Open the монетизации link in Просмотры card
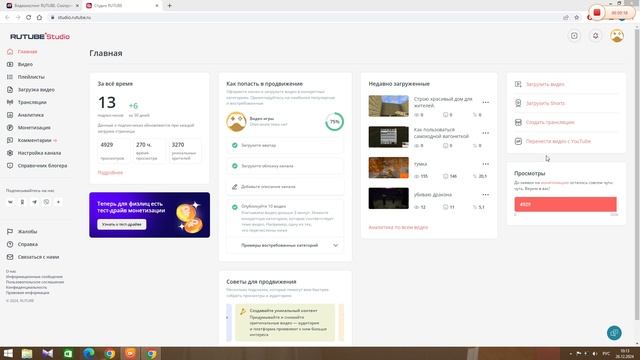The image size is (640, 360). coord(554,183)
